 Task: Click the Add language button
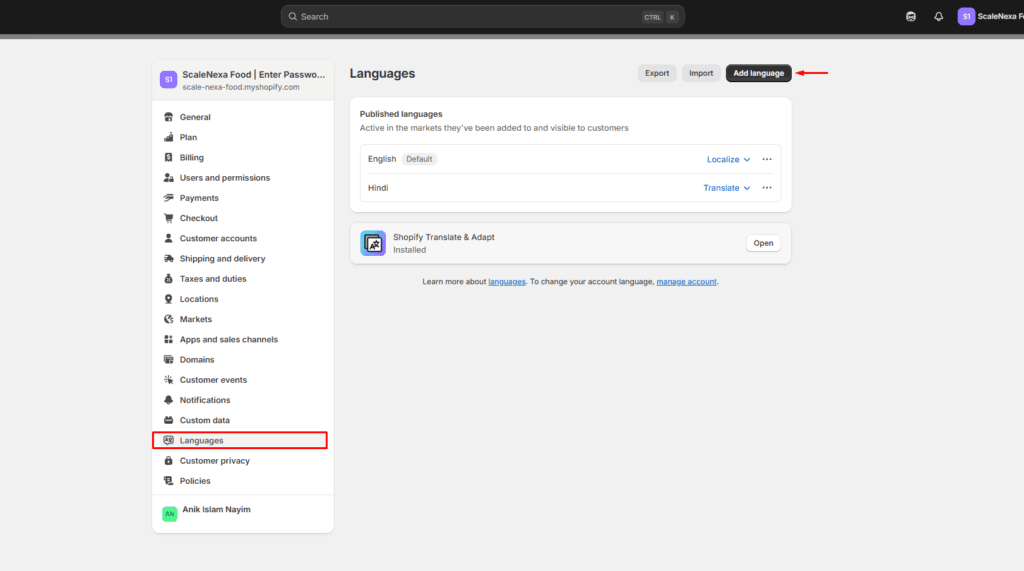tap(758, 73)
